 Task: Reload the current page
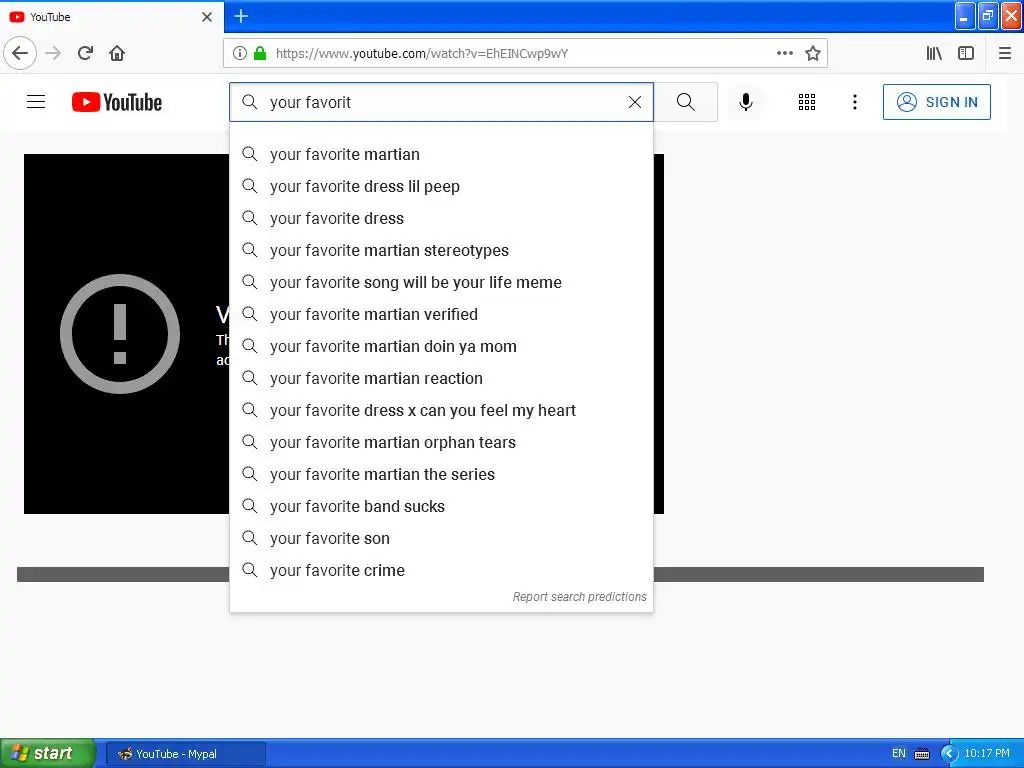[x=85, y=53]
